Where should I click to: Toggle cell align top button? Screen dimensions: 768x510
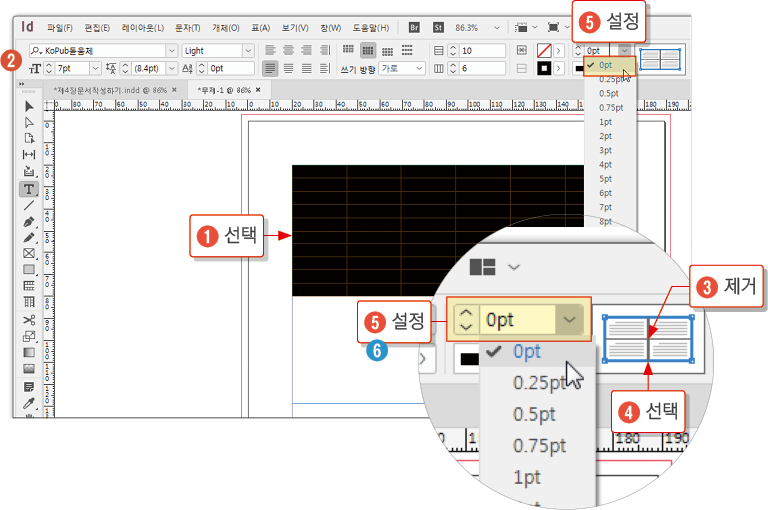[x=348, y=50]
